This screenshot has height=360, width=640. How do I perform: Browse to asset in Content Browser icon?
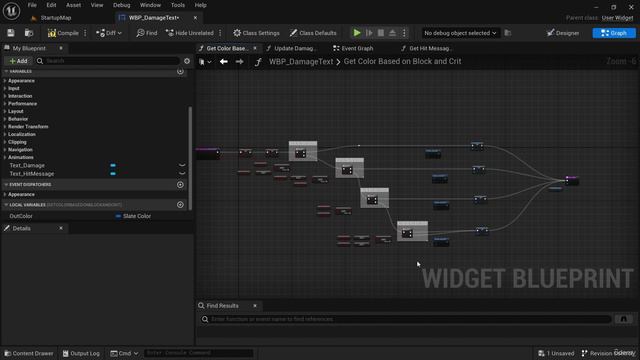point(29,33)
